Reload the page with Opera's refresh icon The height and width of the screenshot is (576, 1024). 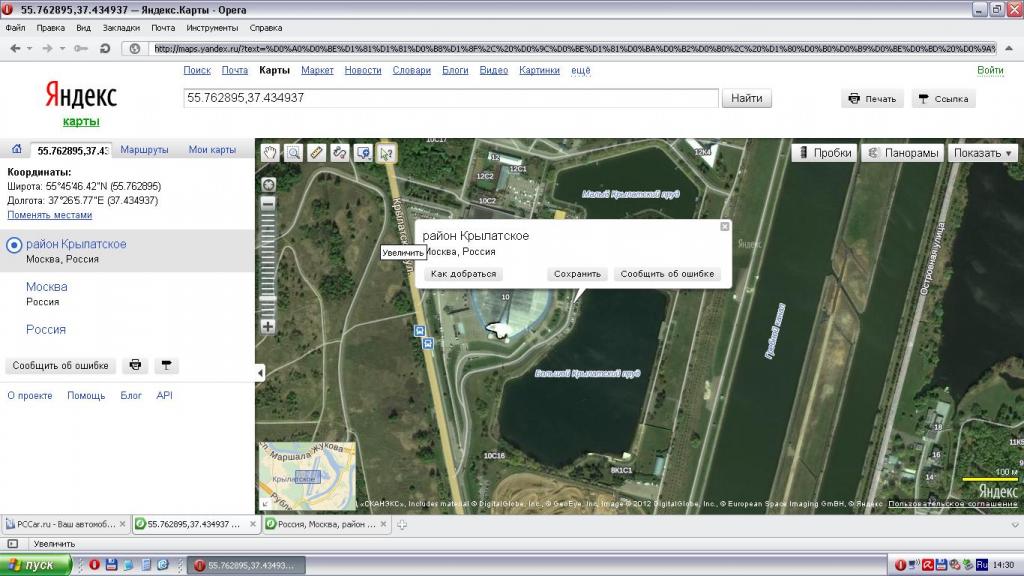[107, 48]
